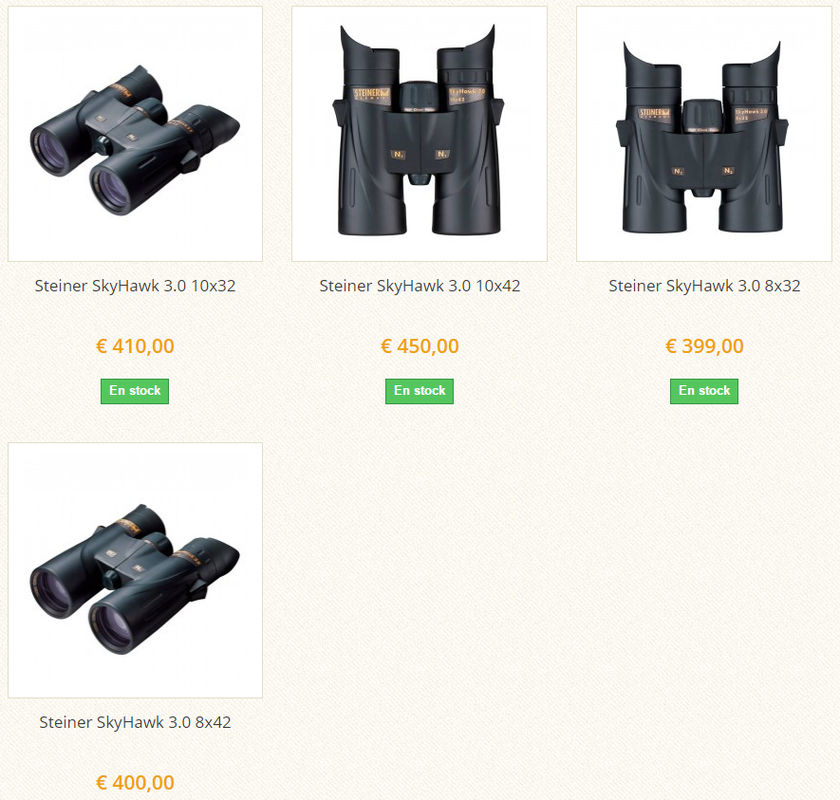The height and width of the screenshot is (800, 840).
Task: Click En stock badge under the 10x32 model
Action: (135, 391)
